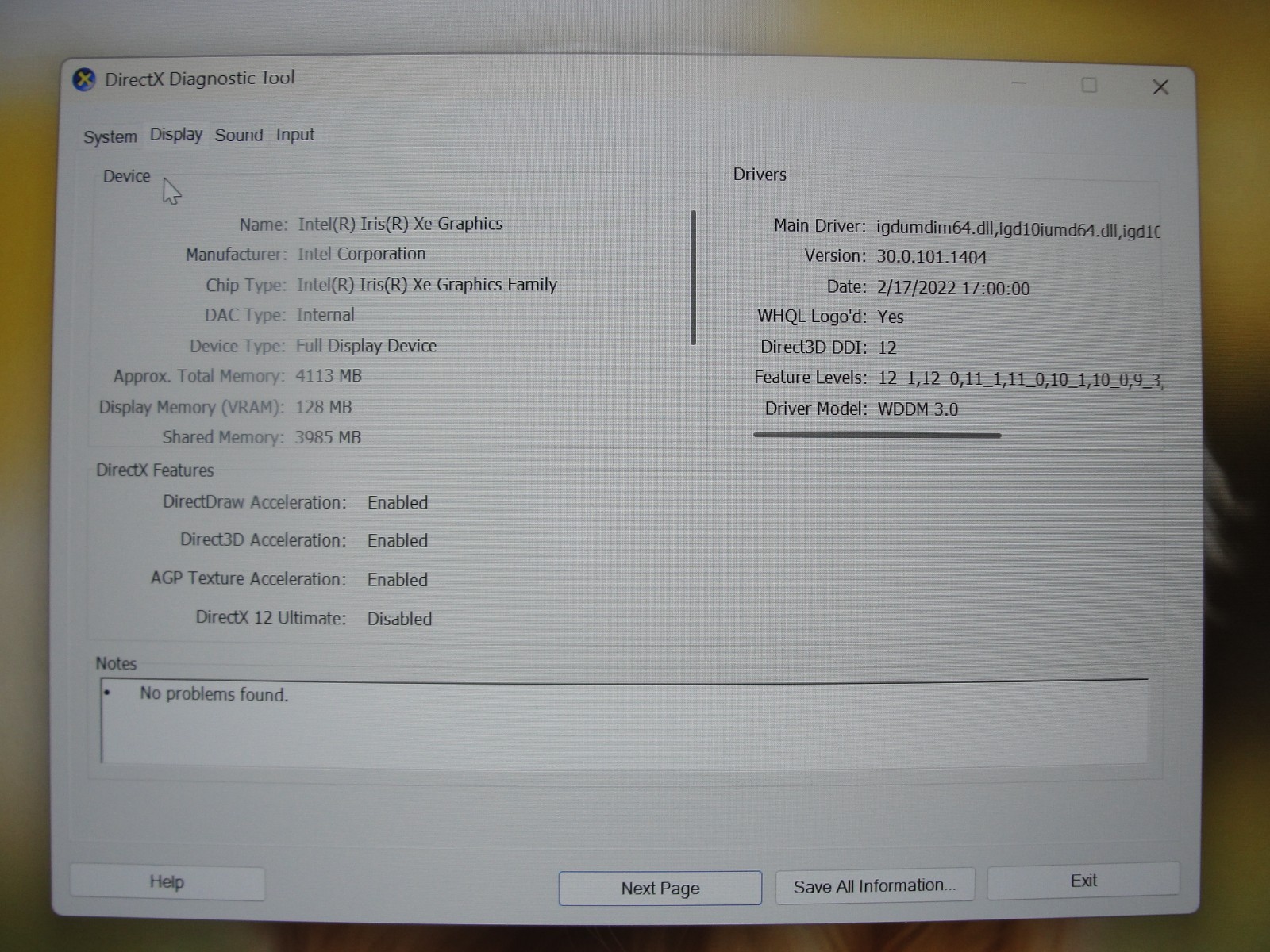Click the Drivers panel horizontal scrollbar

[x=877, y=435]
